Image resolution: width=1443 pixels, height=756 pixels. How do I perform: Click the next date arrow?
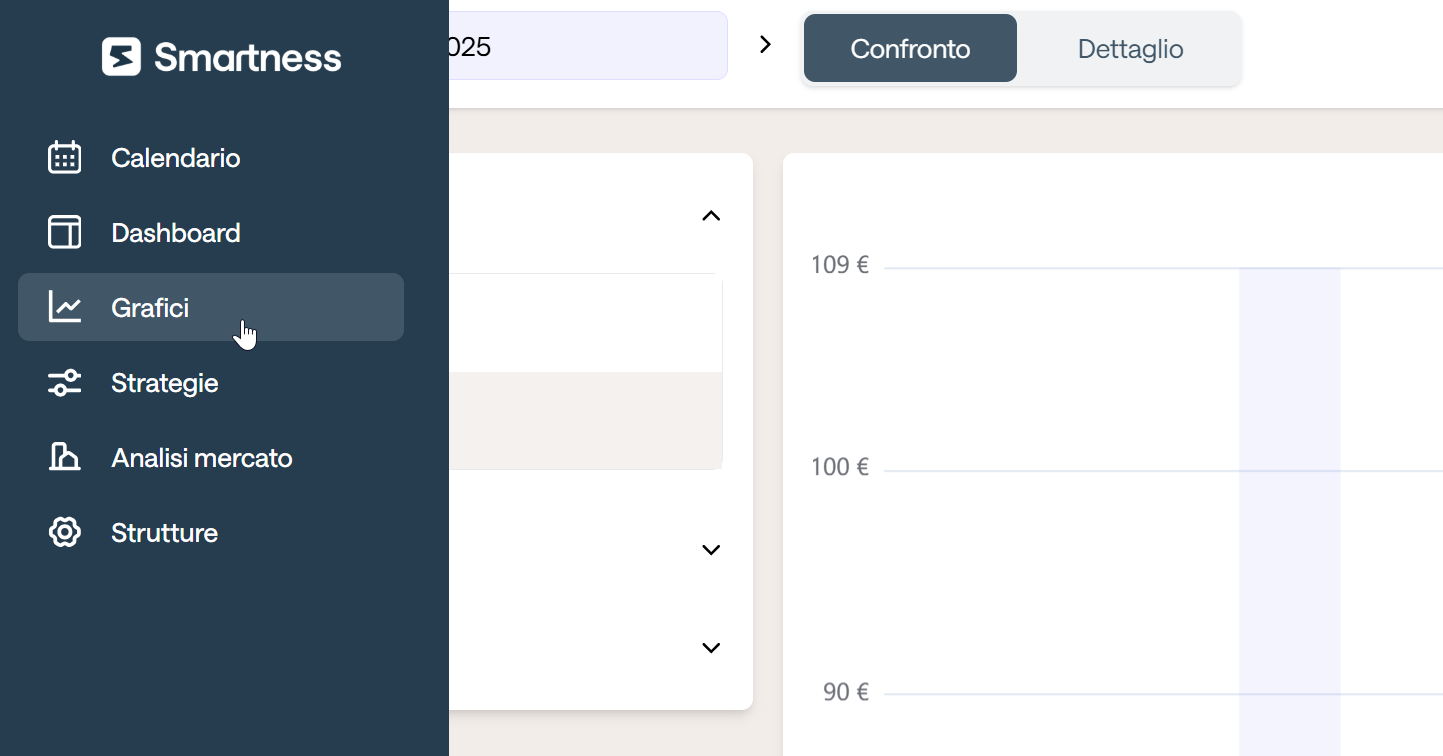(765, 44)
